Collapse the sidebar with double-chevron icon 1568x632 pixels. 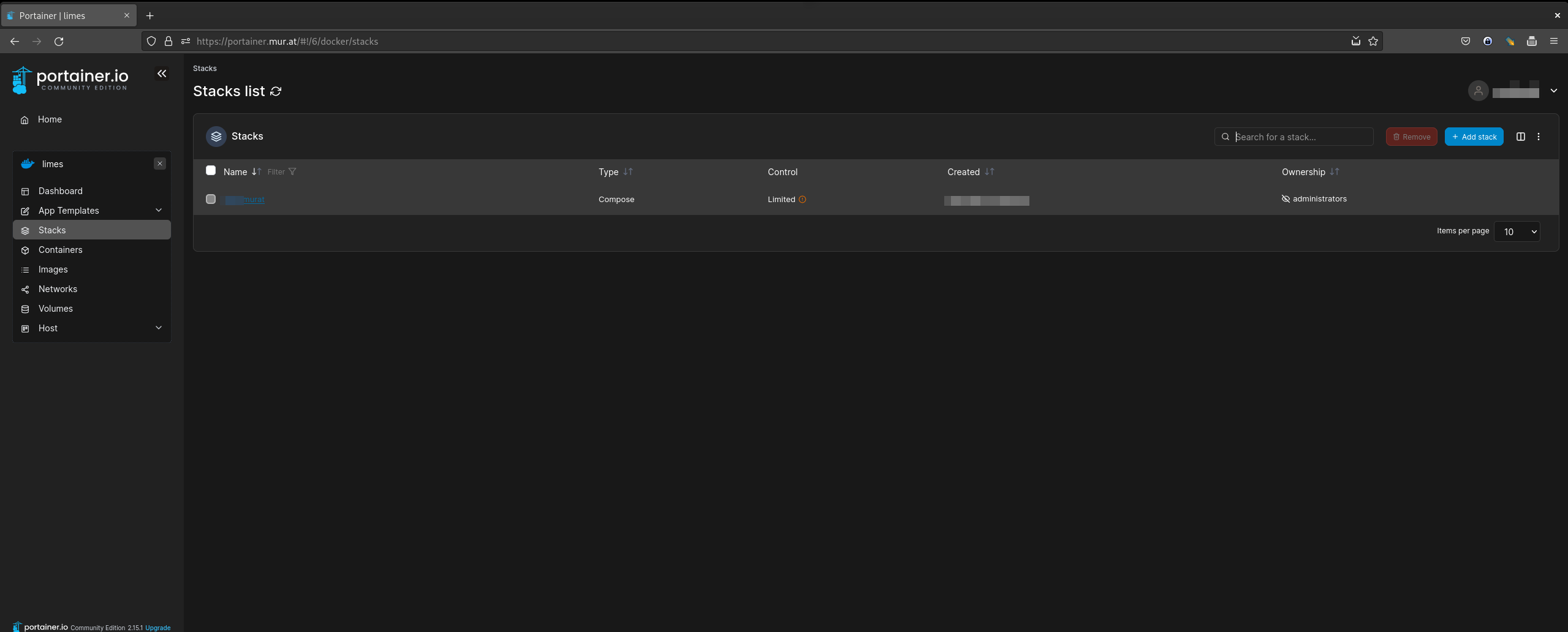pos(162,73)
